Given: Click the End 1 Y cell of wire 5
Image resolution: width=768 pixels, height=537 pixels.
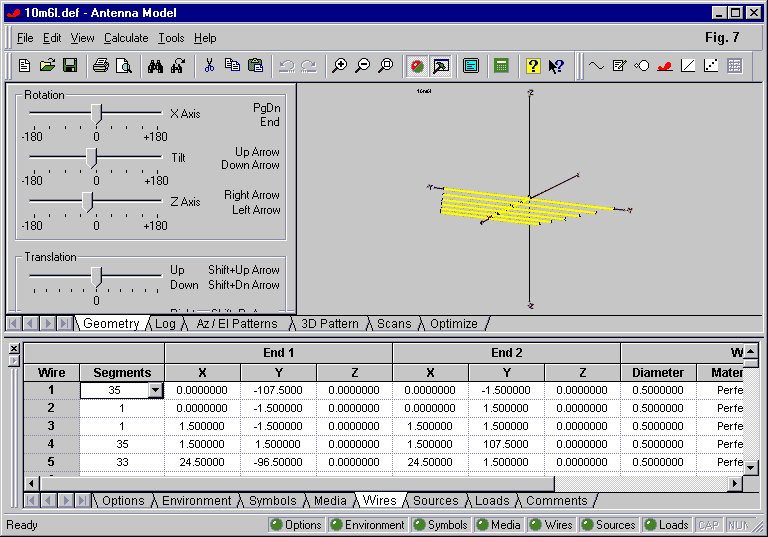Looking at the screenshot, I should click(278, 462).
